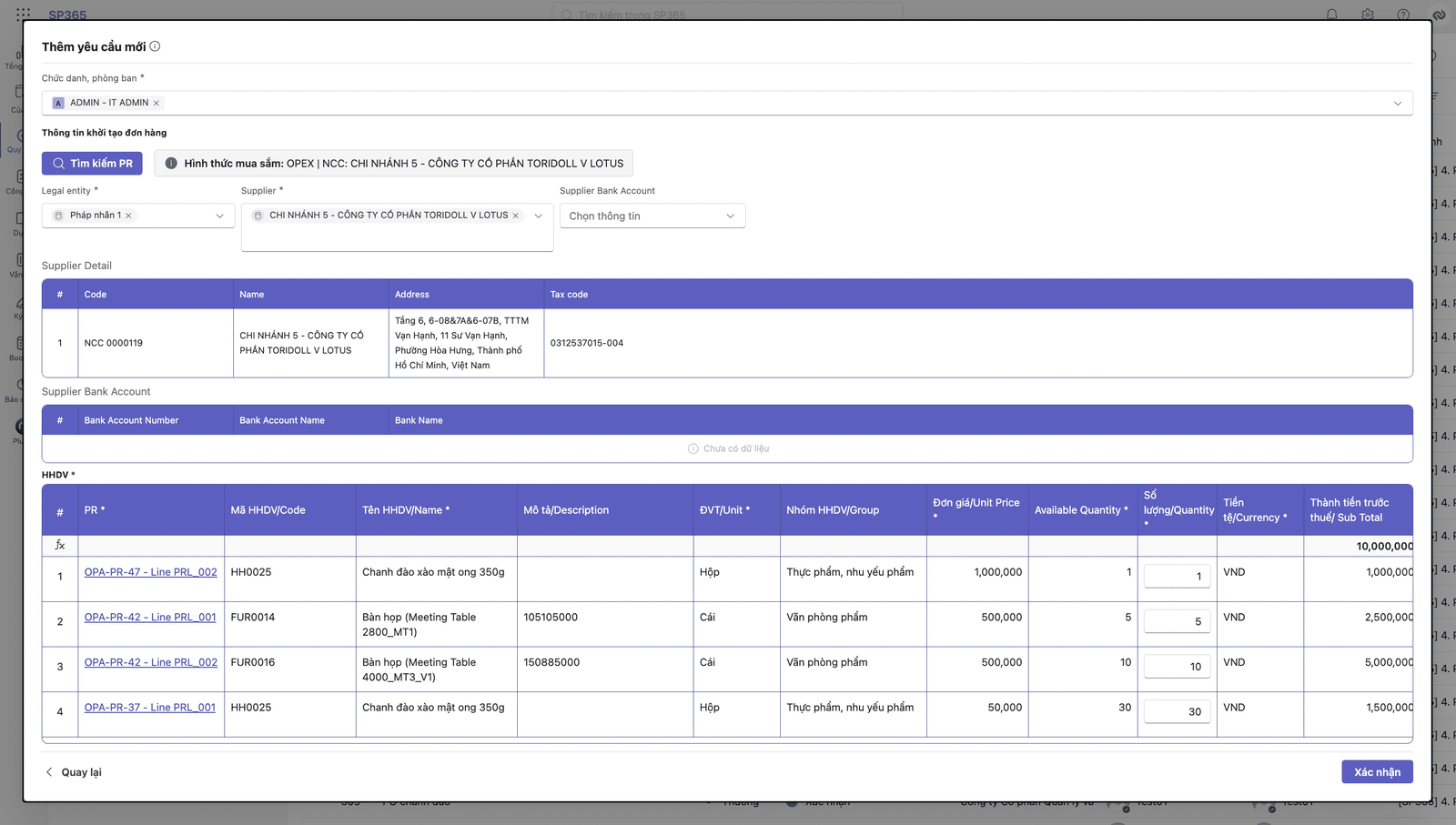Edit quantity field for FUR0016 row
1456x825 pixels.
[1177, 667]
